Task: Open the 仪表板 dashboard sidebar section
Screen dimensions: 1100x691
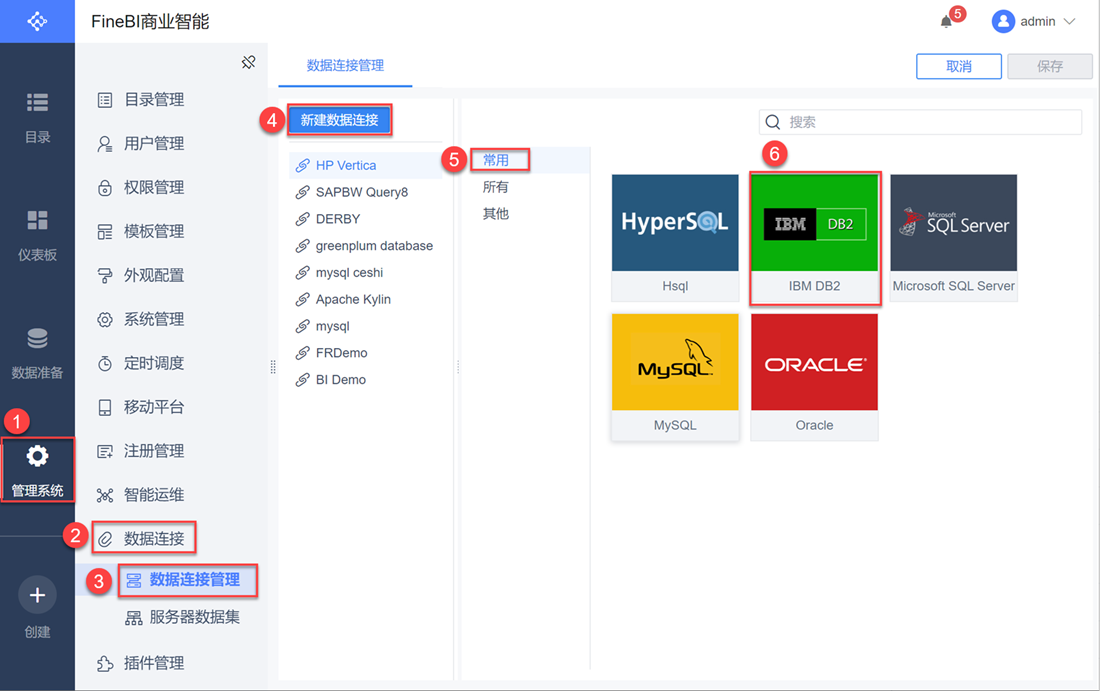Action: coord(37,235)
